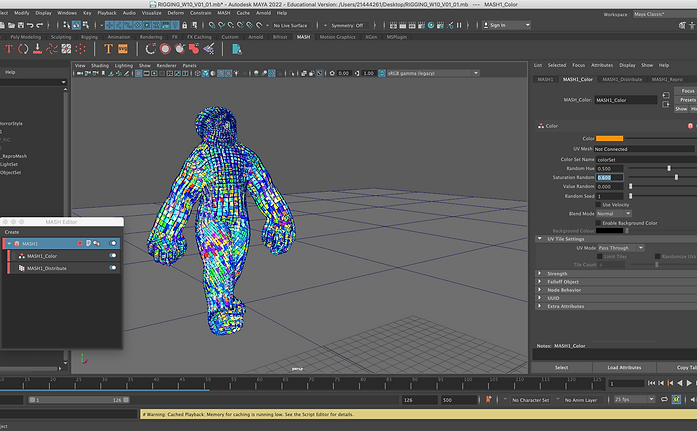Click the select camera icon in viewport toolbar
Viewport: 697px width, 431px height.
click(x=80, y=73)
